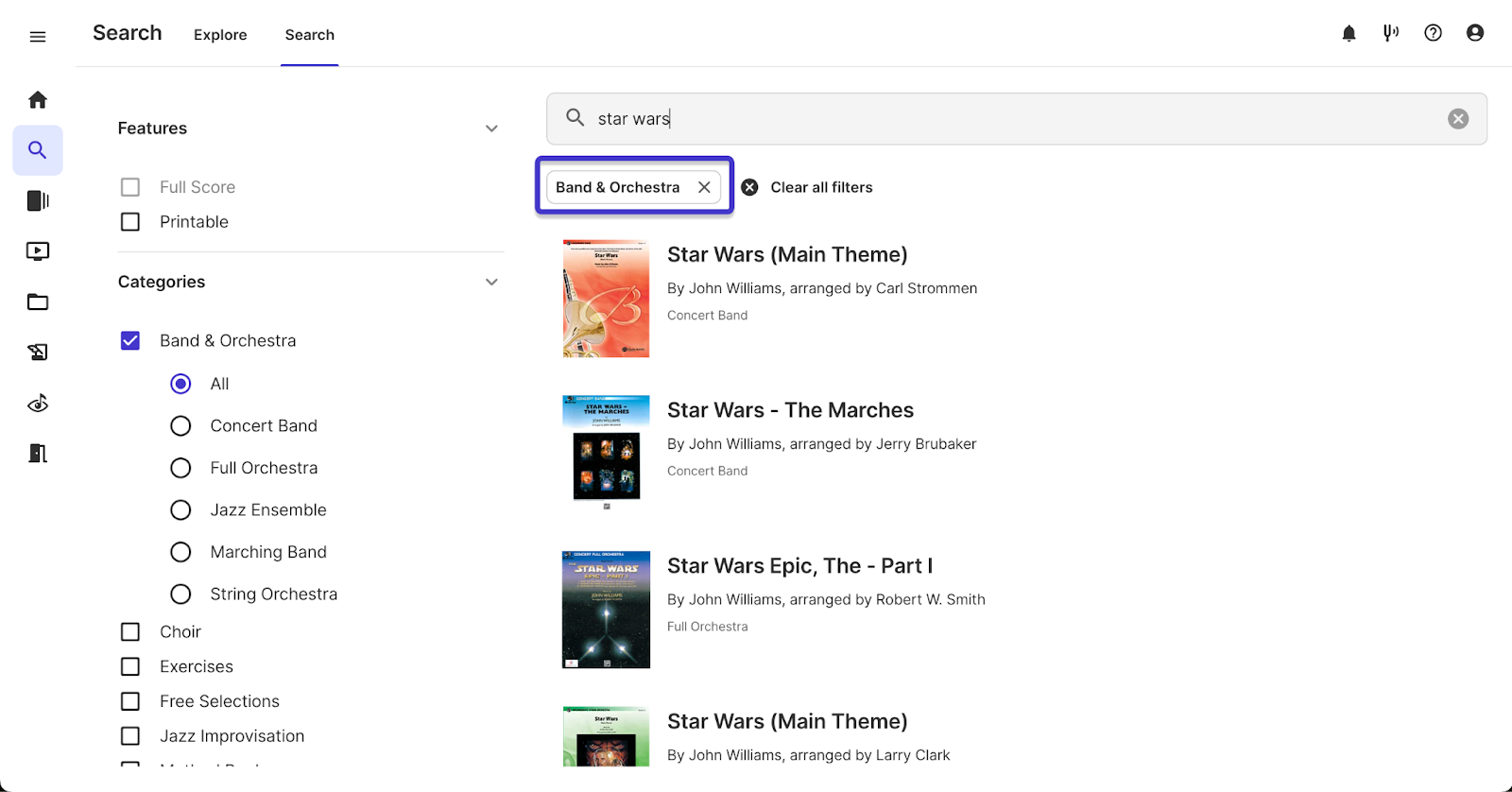Screen dimensions: 1512x792
Task: Click 'Concert Band' under Star Wars - The Marches
Action: [x=707, y=471]
